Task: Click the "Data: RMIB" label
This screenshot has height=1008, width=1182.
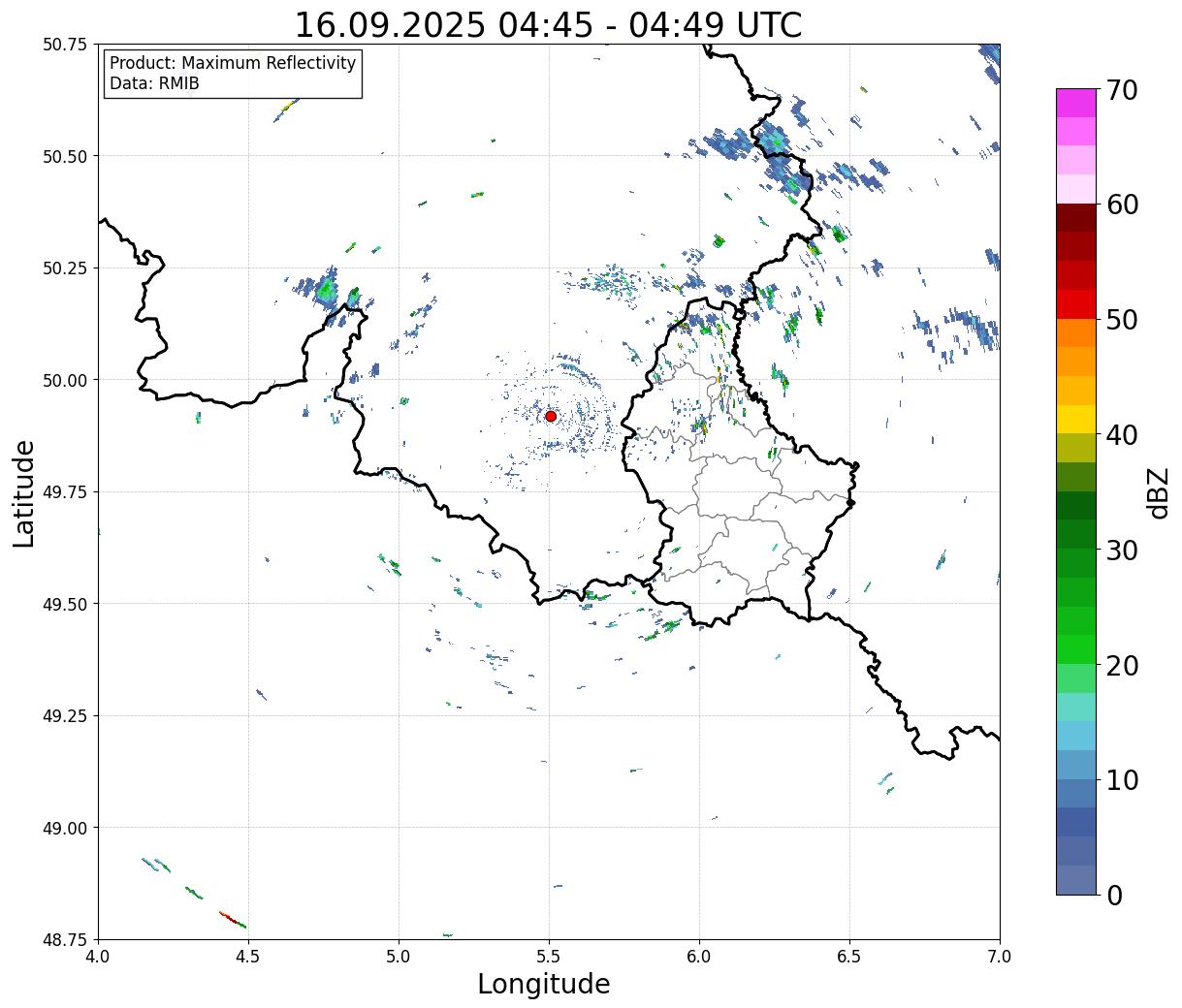Action: pos(154,83)
